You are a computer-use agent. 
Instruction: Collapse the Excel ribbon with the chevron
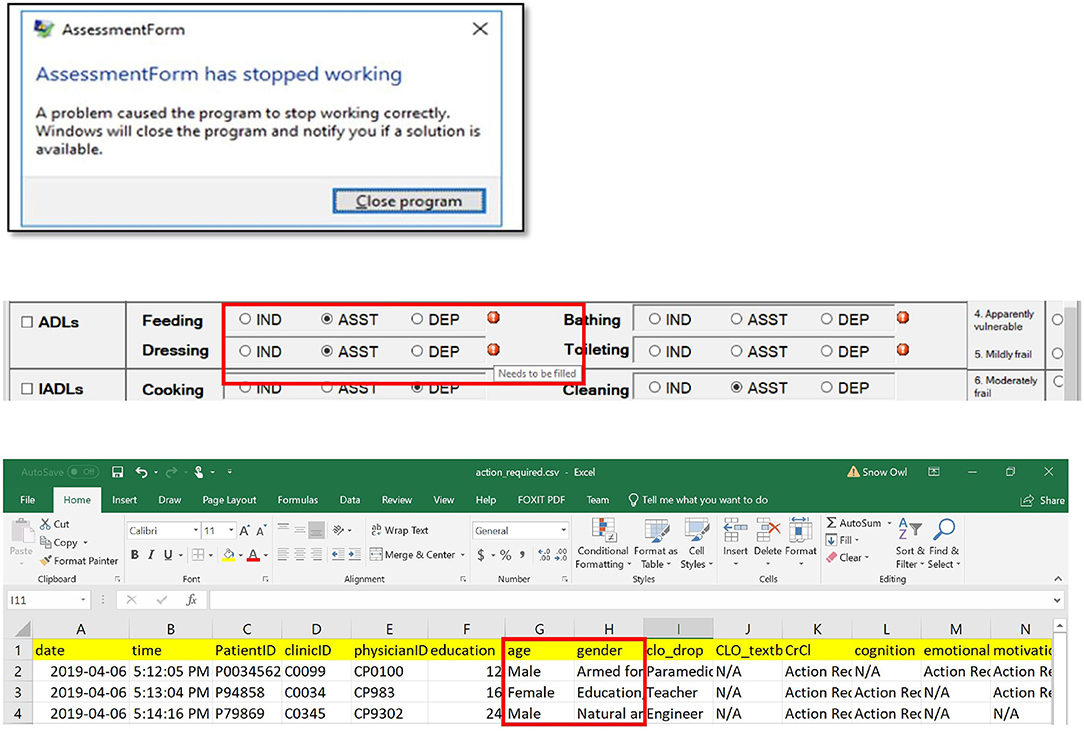coord(1058,579)
